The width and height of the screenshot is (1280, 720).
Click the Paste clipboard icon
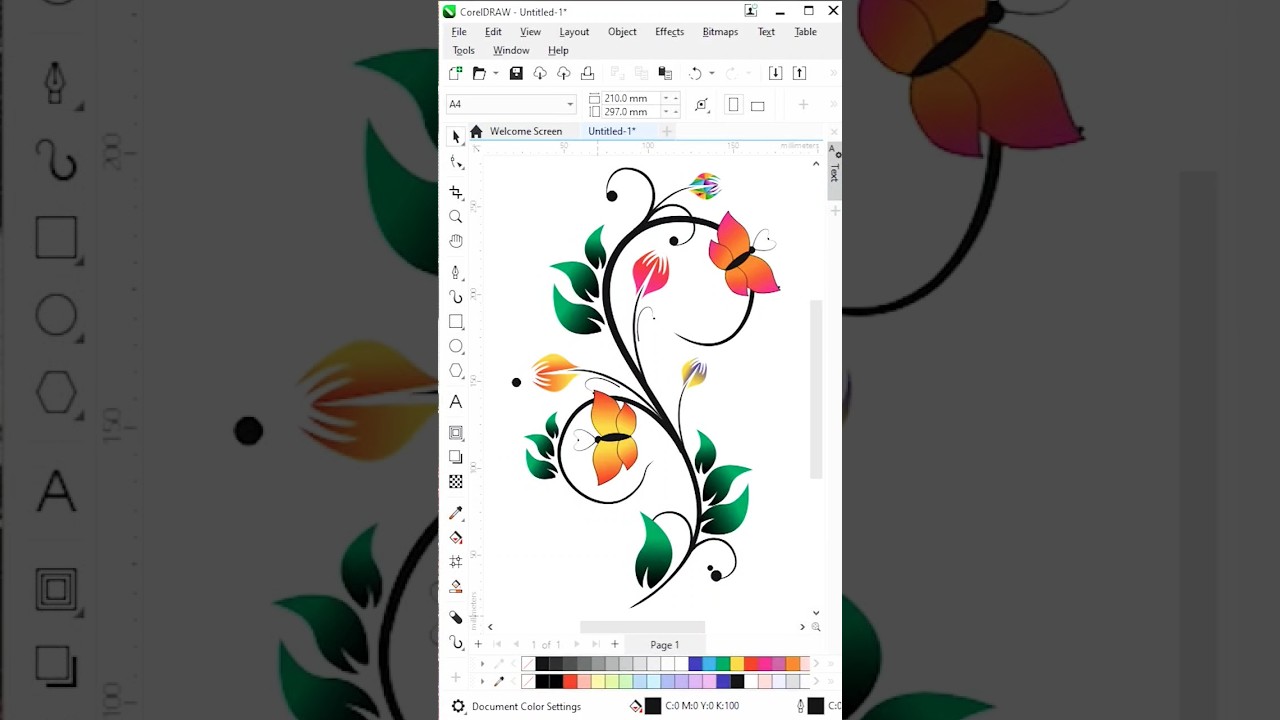coord(665,73)
